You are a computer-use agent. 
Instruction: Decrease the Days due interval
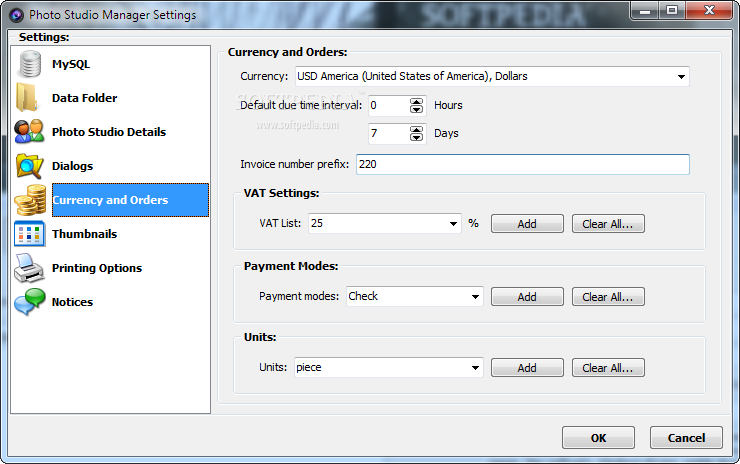(416, 137)
